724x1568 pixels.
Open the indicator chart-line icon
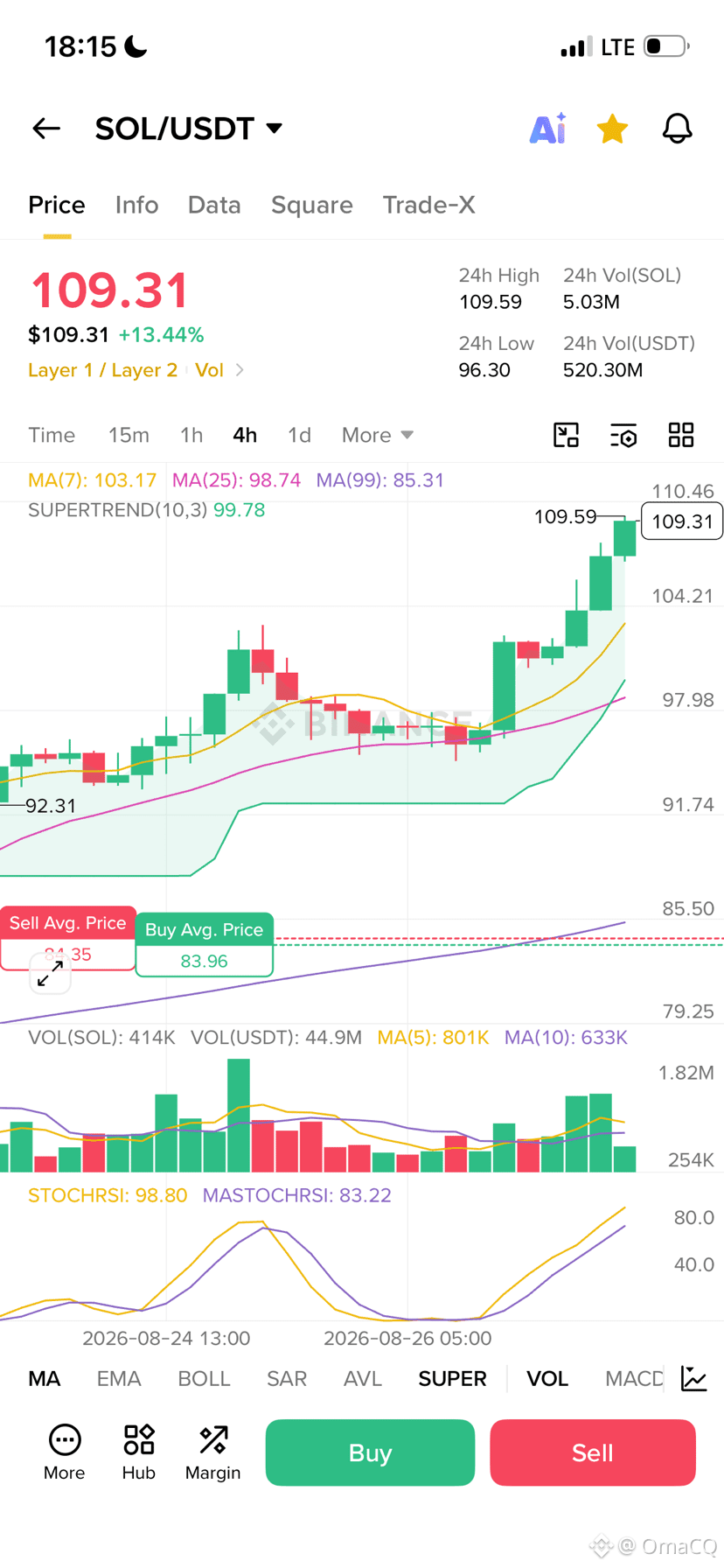click(x=694, y=1378)
